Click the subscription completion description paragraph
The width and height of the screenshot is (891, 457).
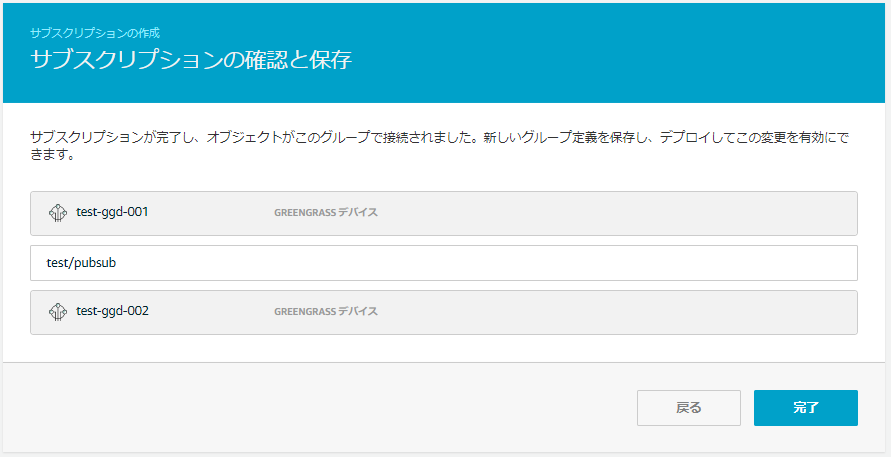[439, 146]
